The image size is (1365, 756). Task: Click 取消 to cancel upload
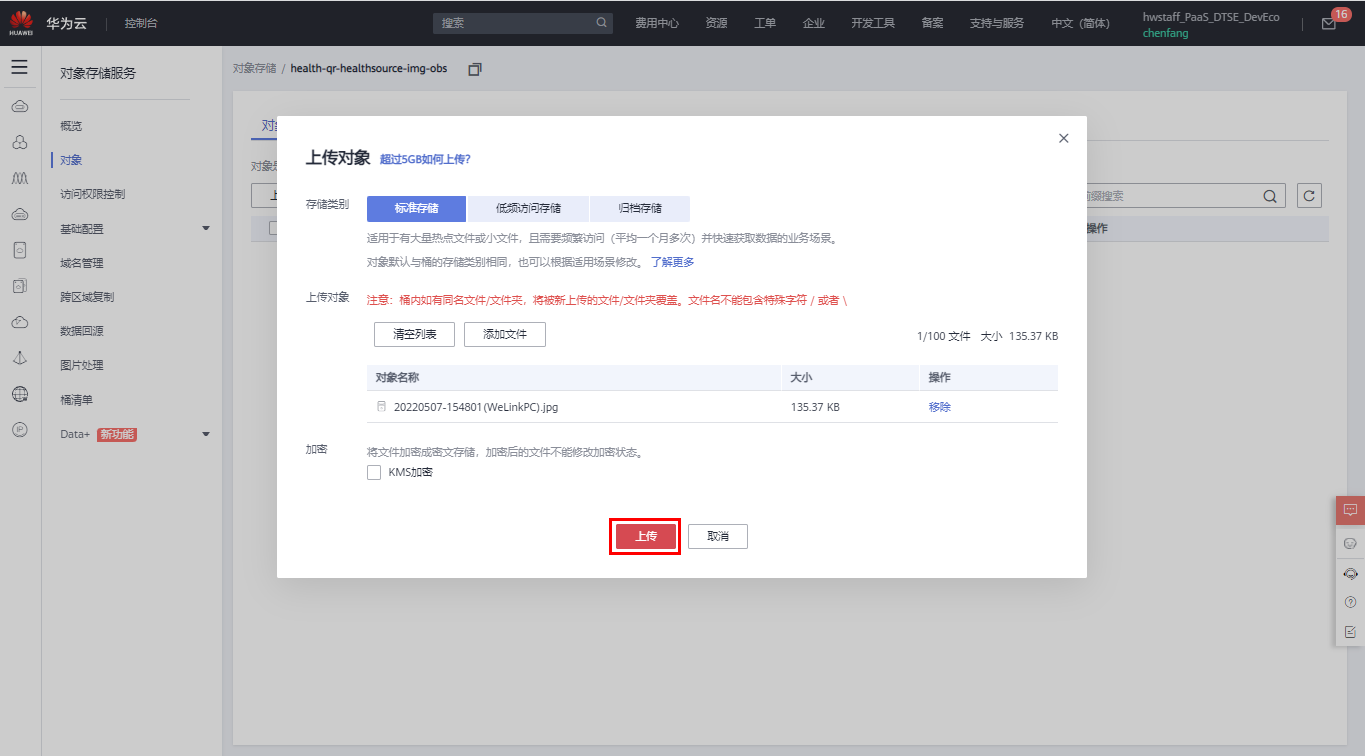tap(718, 536)
